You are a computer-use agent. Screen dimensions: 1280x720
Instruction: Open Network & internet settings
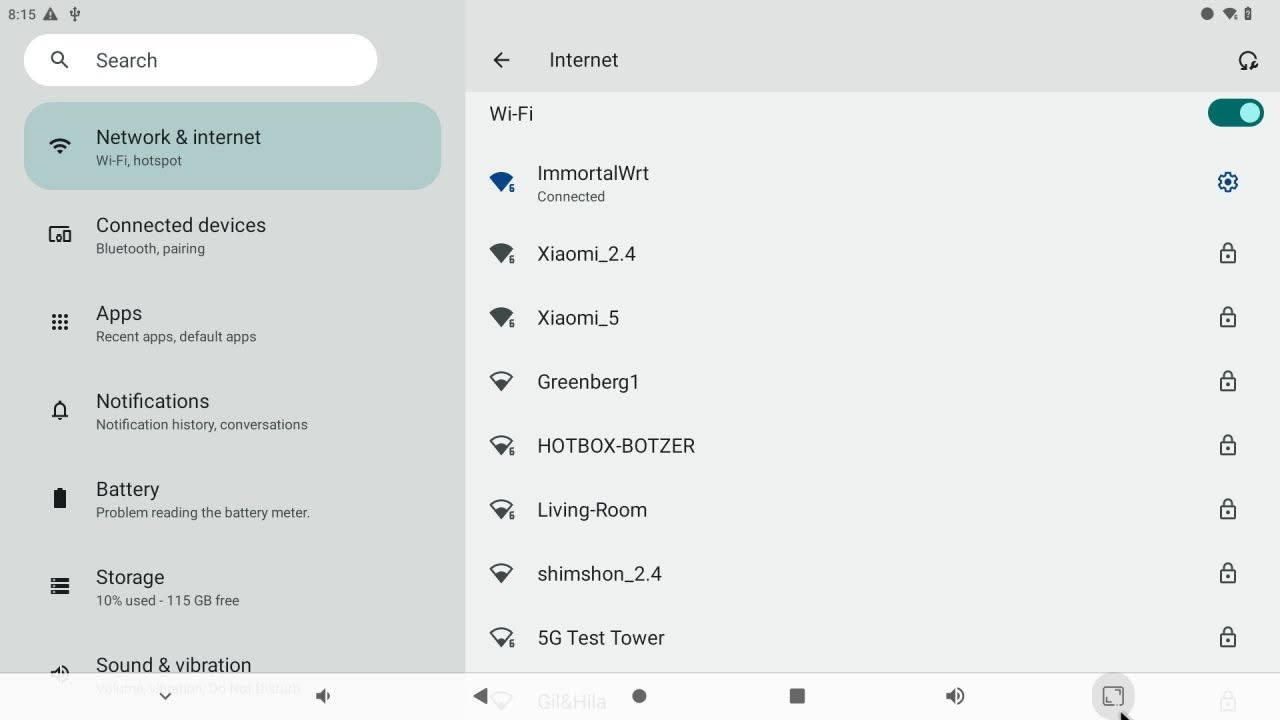(232, 146)
